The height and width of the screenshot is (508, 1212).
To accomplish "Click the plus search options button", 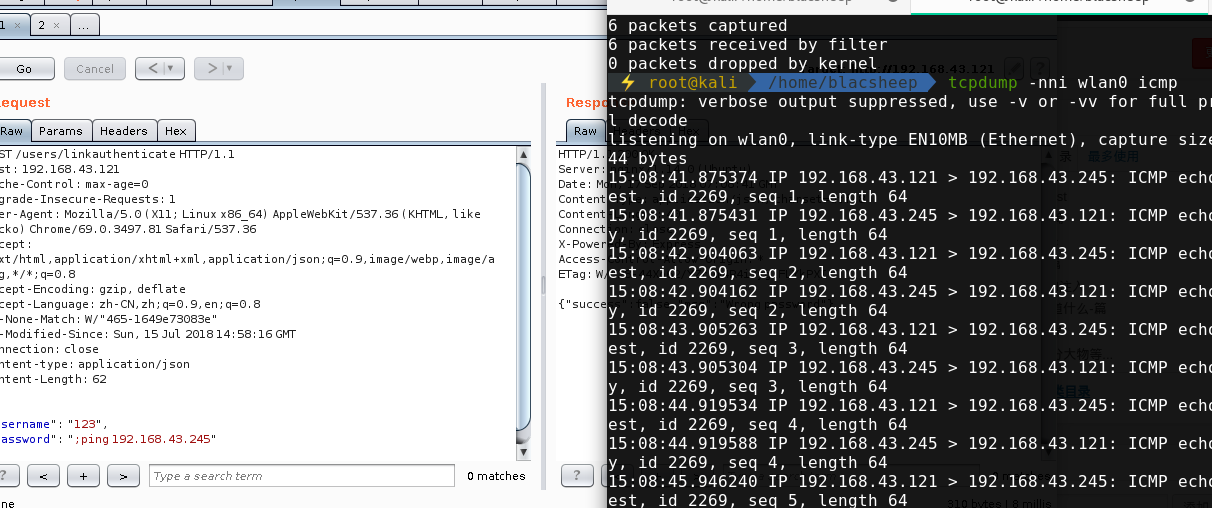I will click(83, 476).
